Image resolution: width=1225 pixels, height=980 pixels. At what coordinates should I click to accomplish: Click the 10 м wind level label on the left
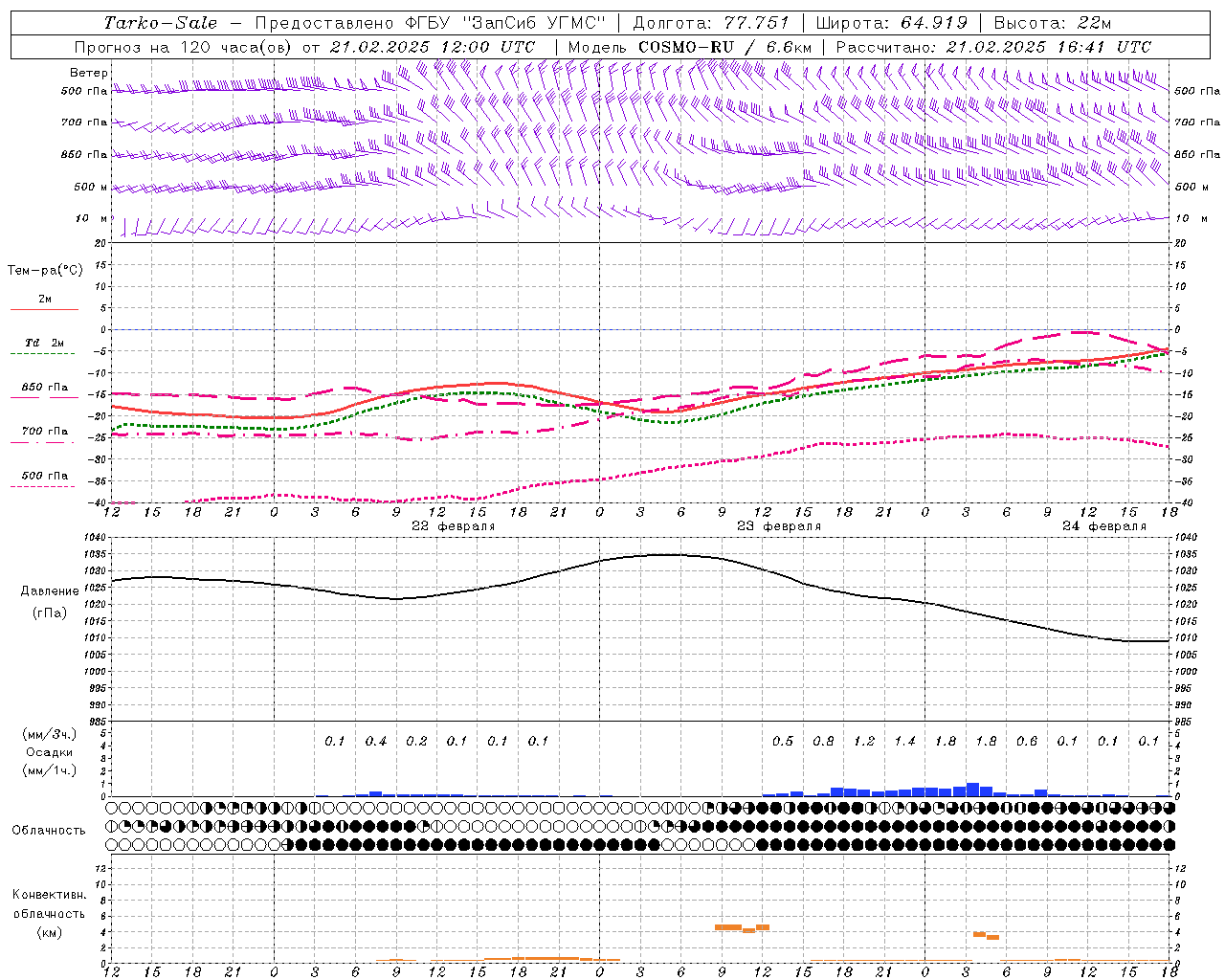click(92, 218)
